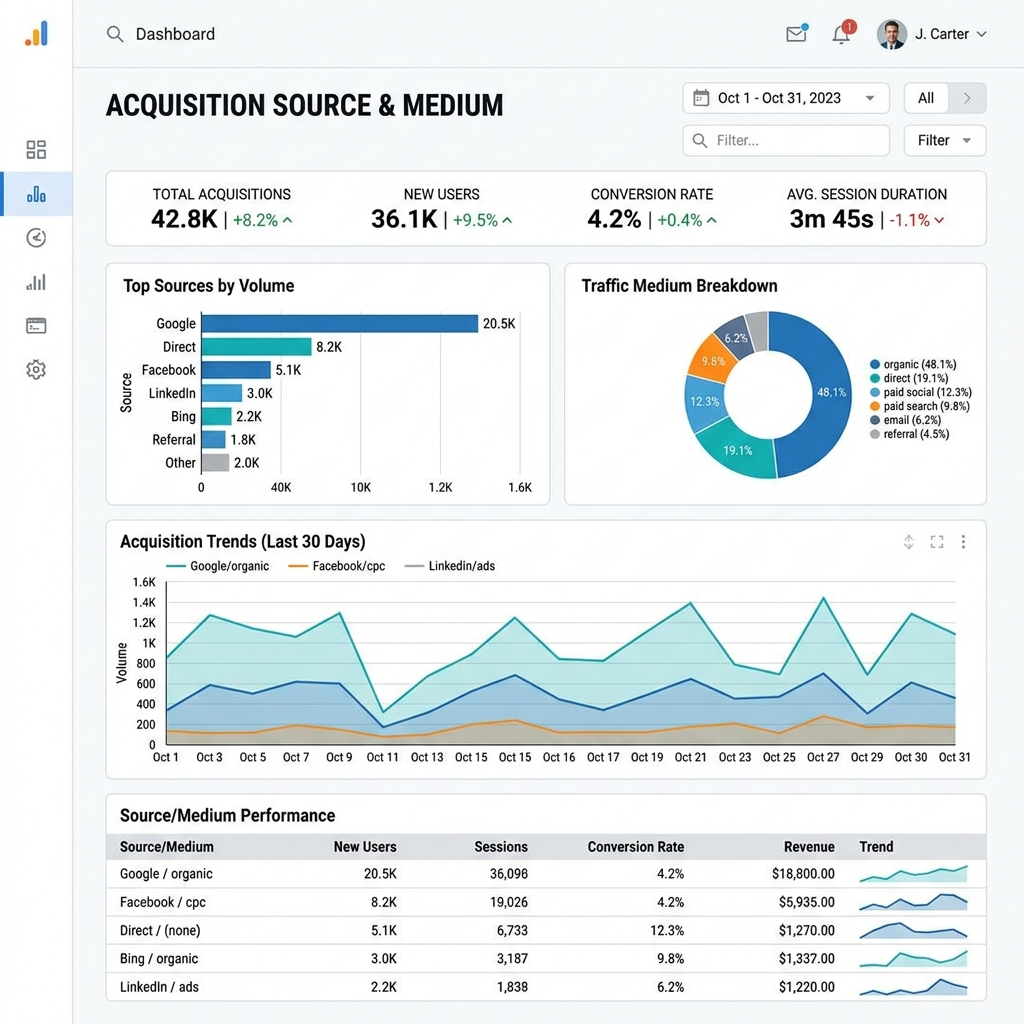Open the Google / organic row
Viewport: 1024px width, 1024px height.
[x=546, y=874]
